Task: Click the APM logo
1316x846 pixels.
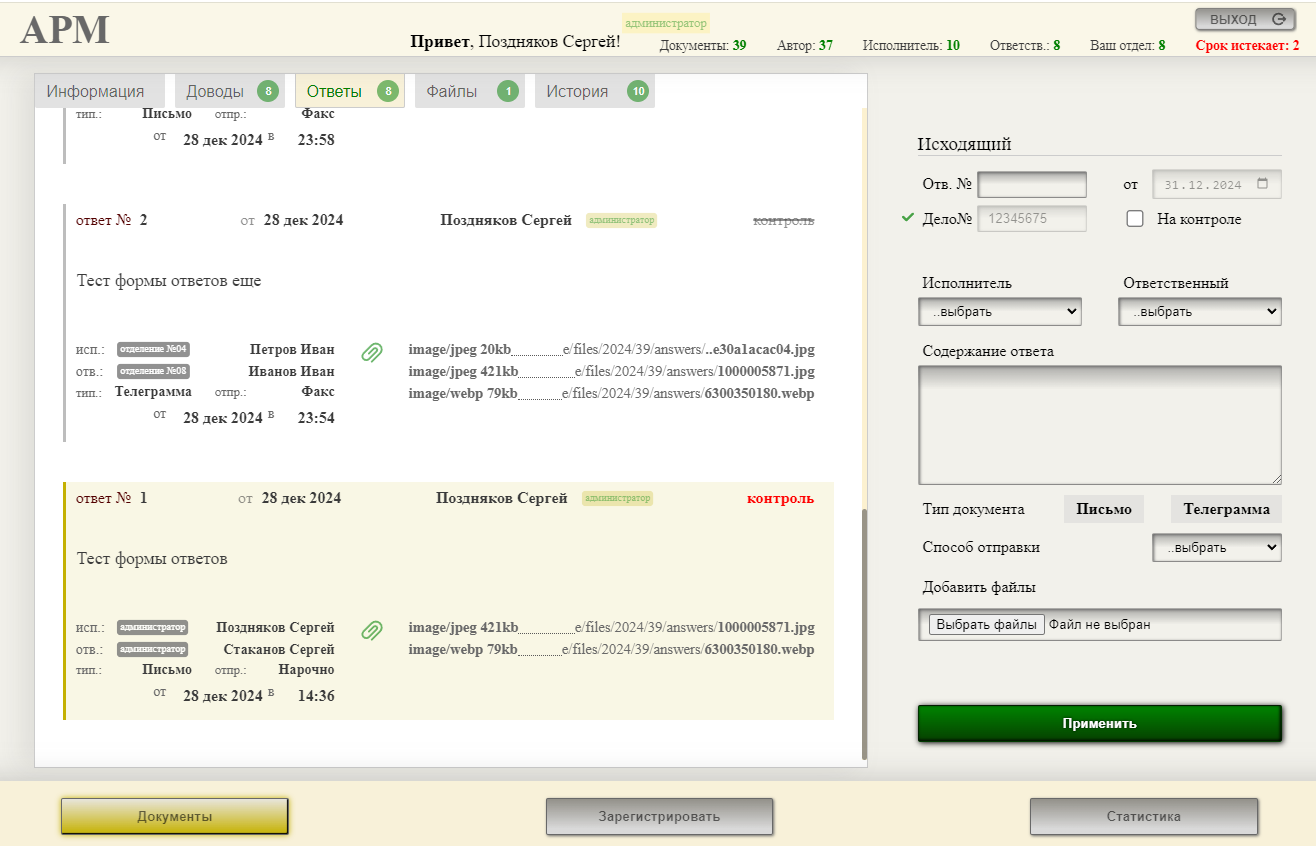Action: [x=64, y=30]
